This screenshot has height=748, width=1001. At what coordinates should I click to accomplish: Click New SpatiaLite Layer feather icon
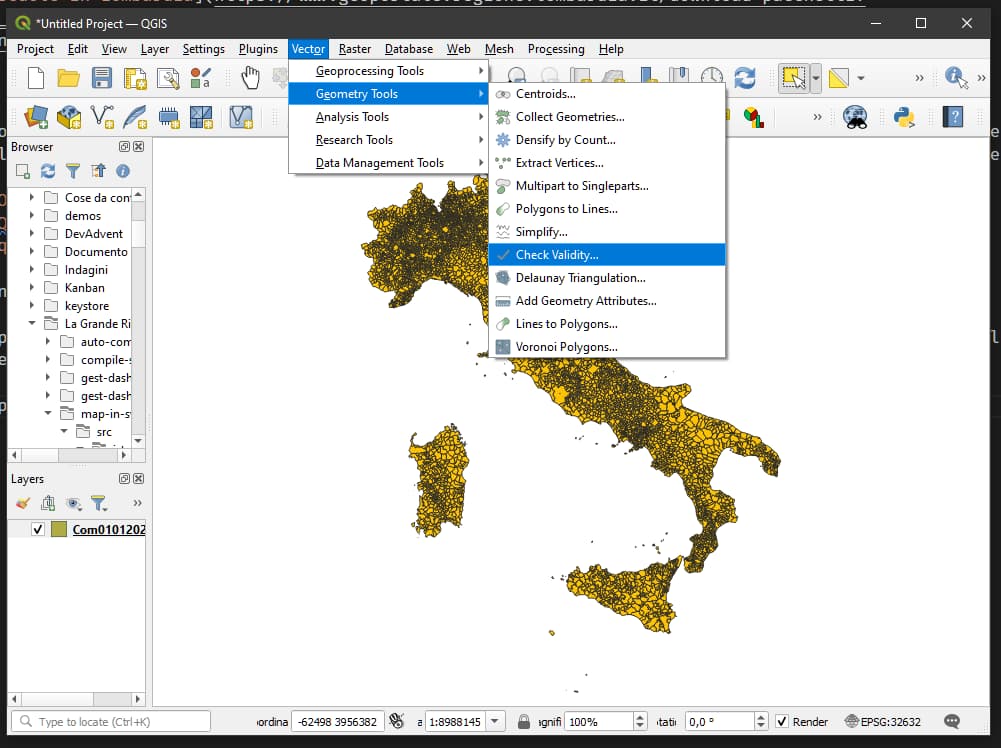[135, 117]
